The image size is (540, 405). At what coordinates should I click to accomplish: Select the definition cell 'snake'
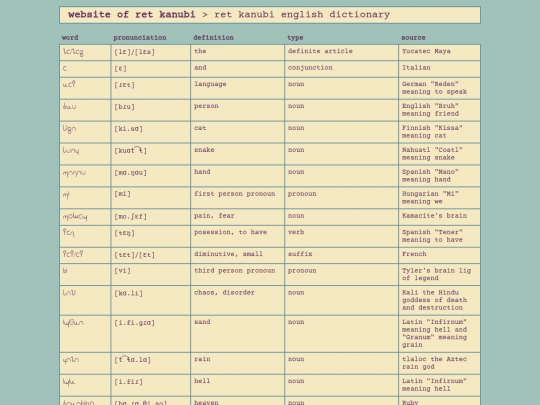(x=238, y=154)
